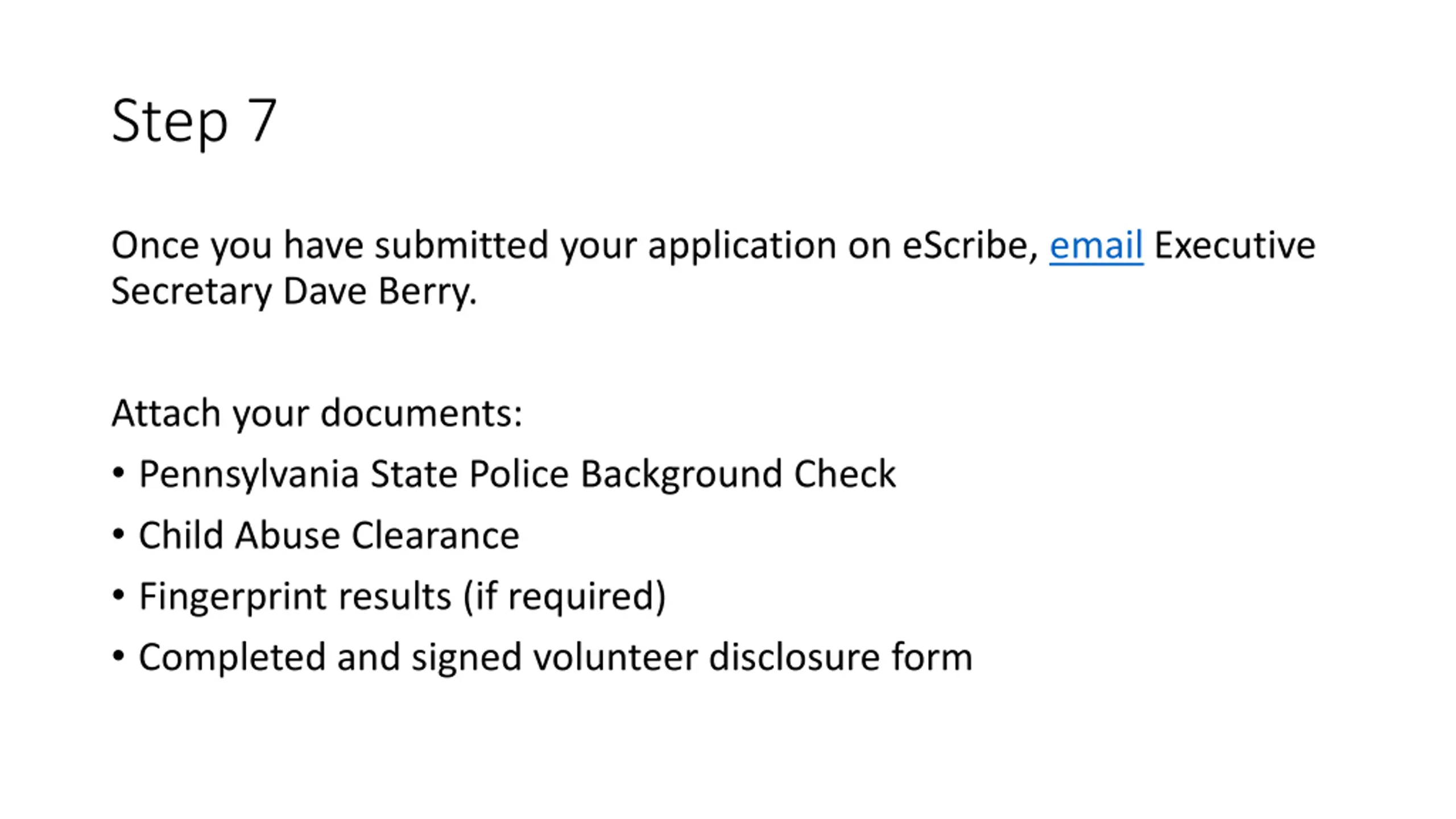Image resolution: width=1456 pixels, height=819 pixels.
Task: Click Pennsylvania State Police Background Check item
Action: [x=517, y=474]
